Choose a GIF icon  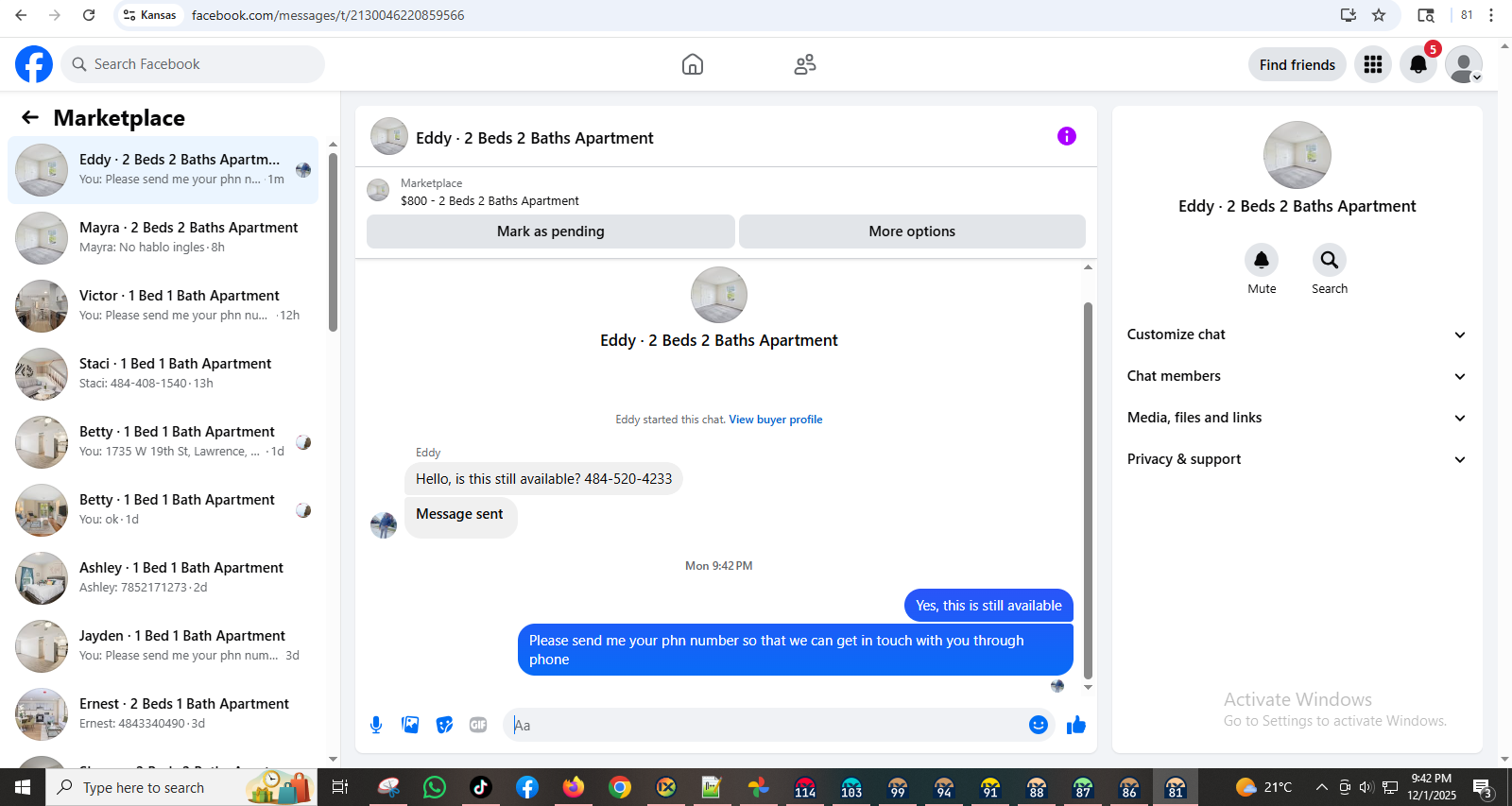(x=478, y=725)
